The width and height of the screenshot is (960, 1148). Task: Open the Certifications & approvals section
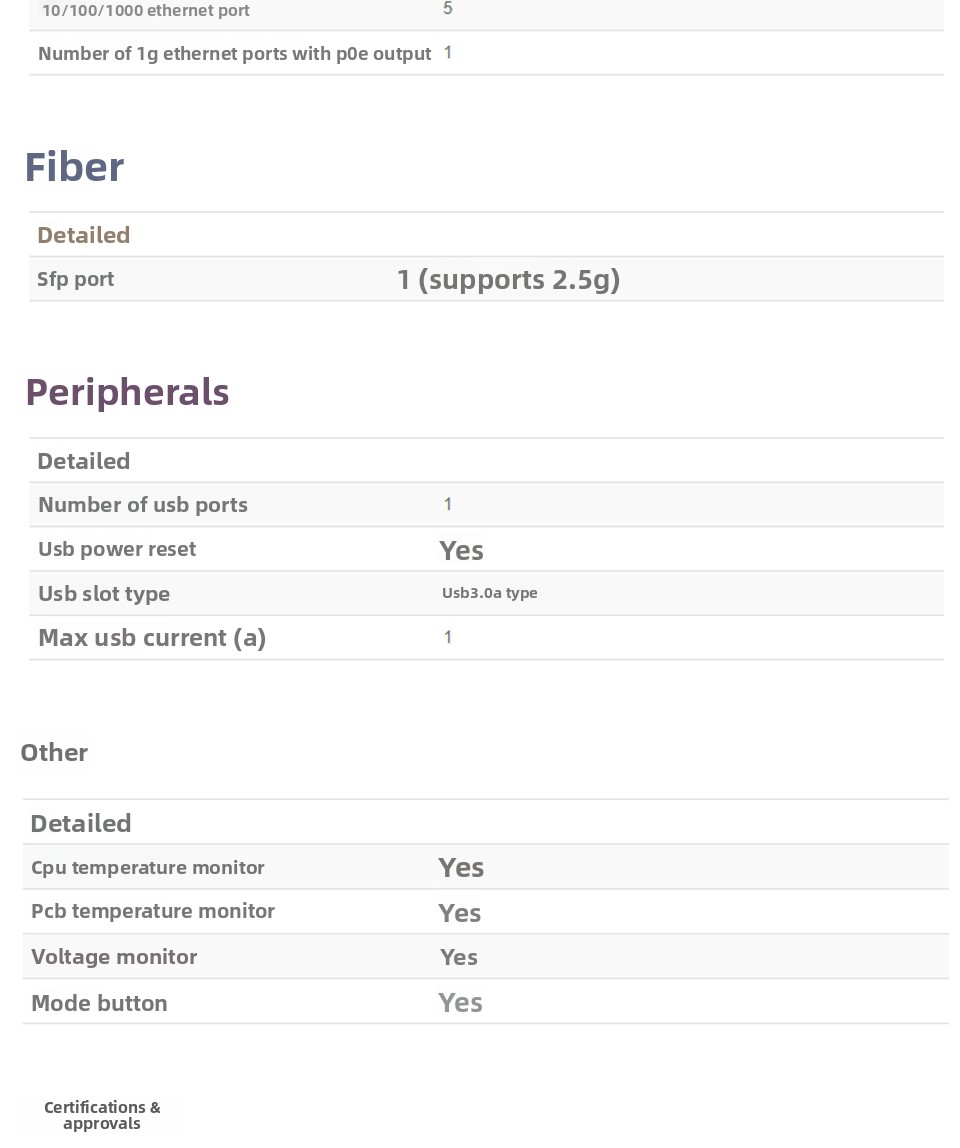pyautogui.click(x=102, y=1115)
